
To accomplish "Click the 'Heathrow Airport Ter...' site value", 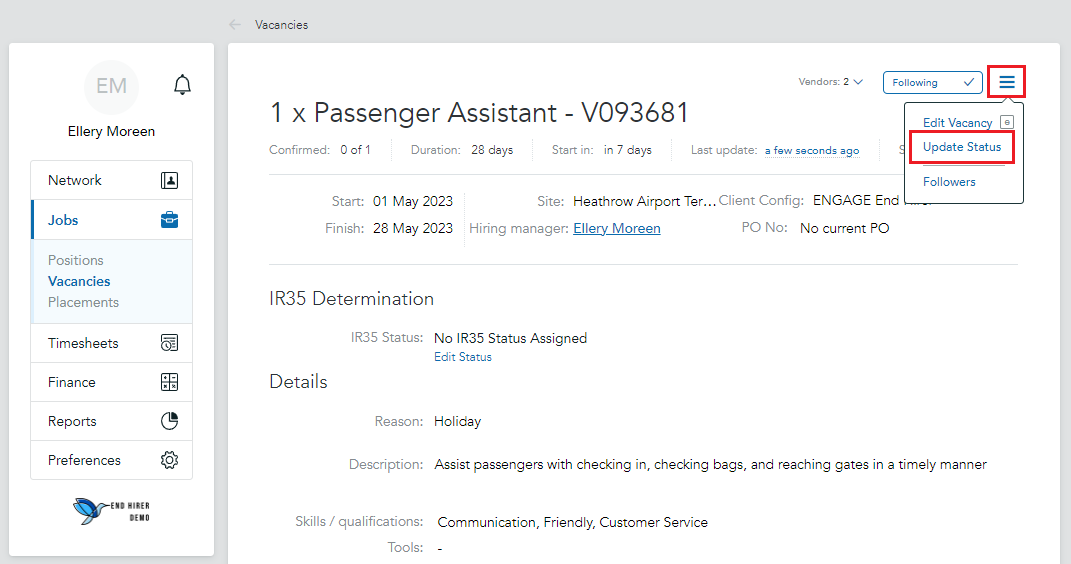I will [x=644, y=201].
